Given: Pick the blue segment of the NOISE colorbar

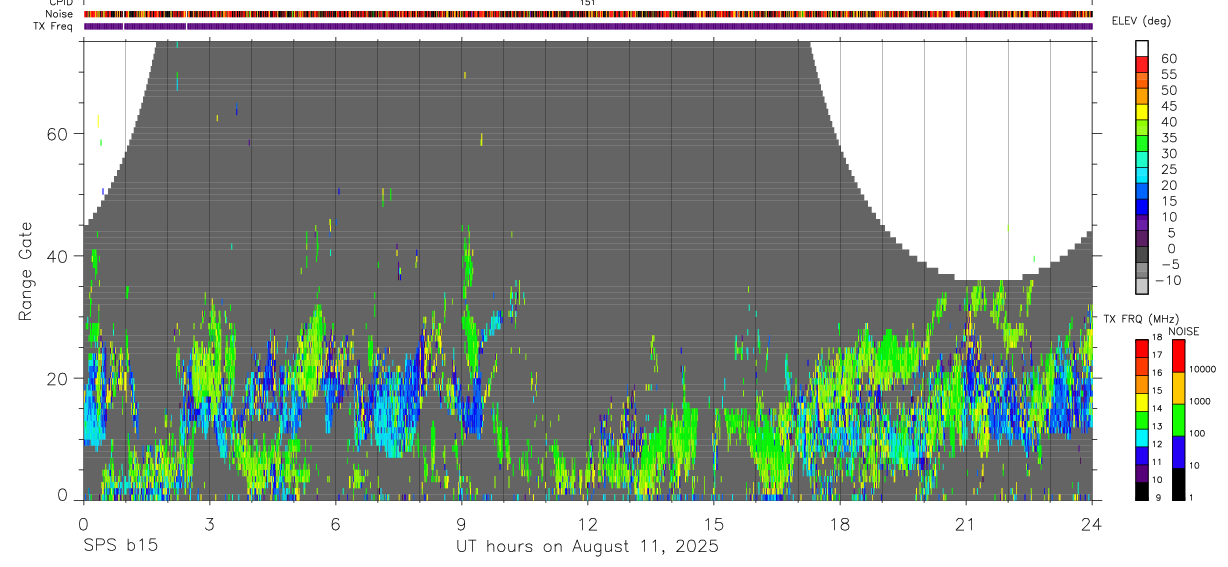Looking at the screenshot, I should (x=1178, y=452).
